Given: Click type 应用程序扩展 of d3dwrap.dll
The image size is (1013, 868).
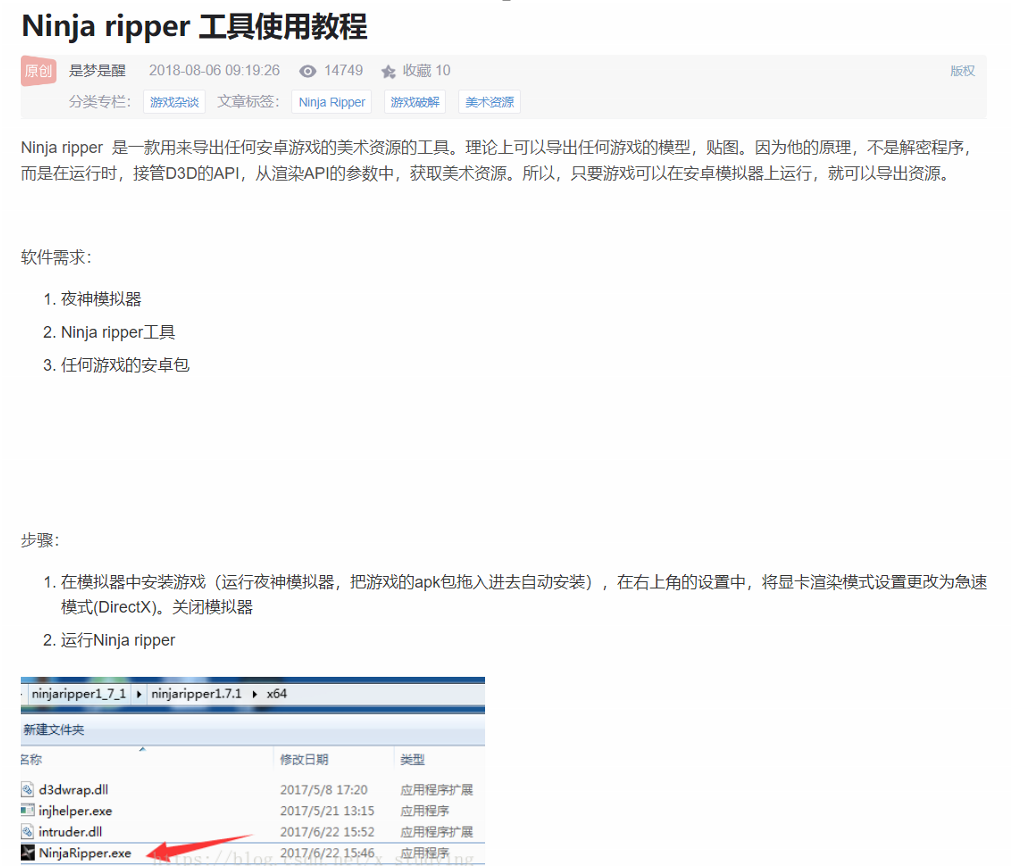Looking at the screenshot, I should (436, 789).
